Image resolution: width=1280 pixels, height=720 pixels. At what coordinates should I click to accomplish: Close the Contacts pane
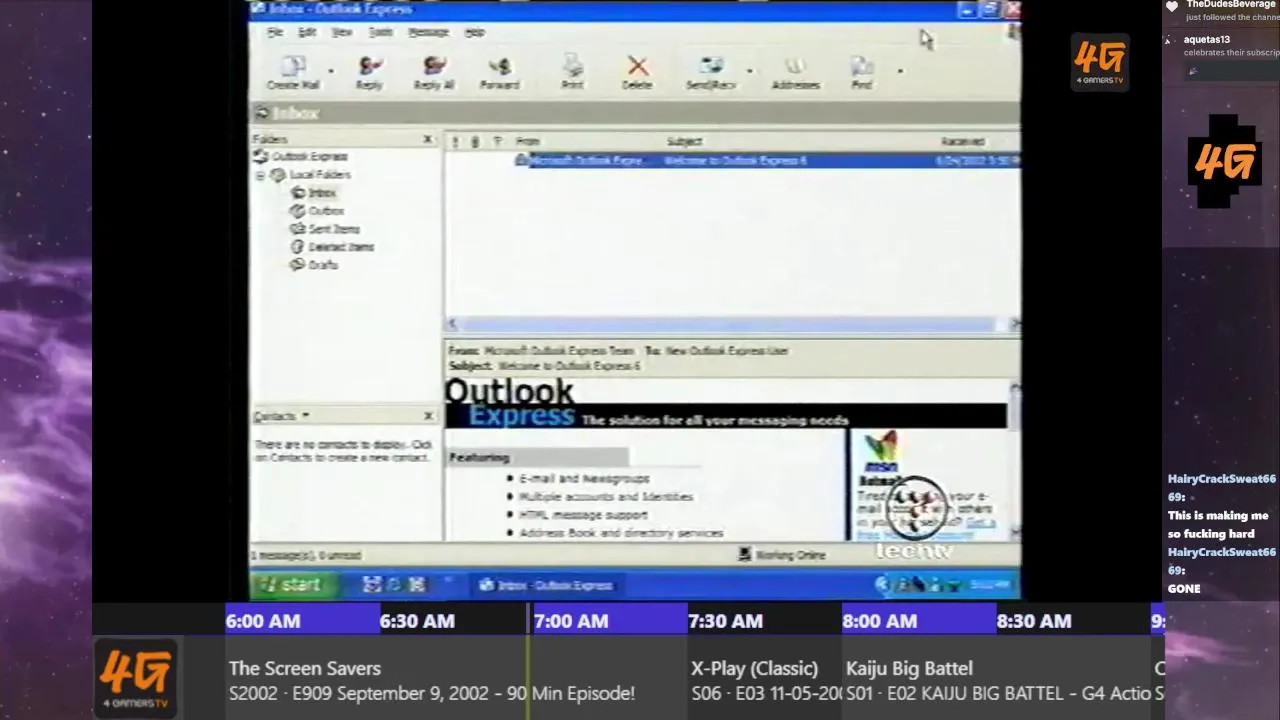[428, 416]
